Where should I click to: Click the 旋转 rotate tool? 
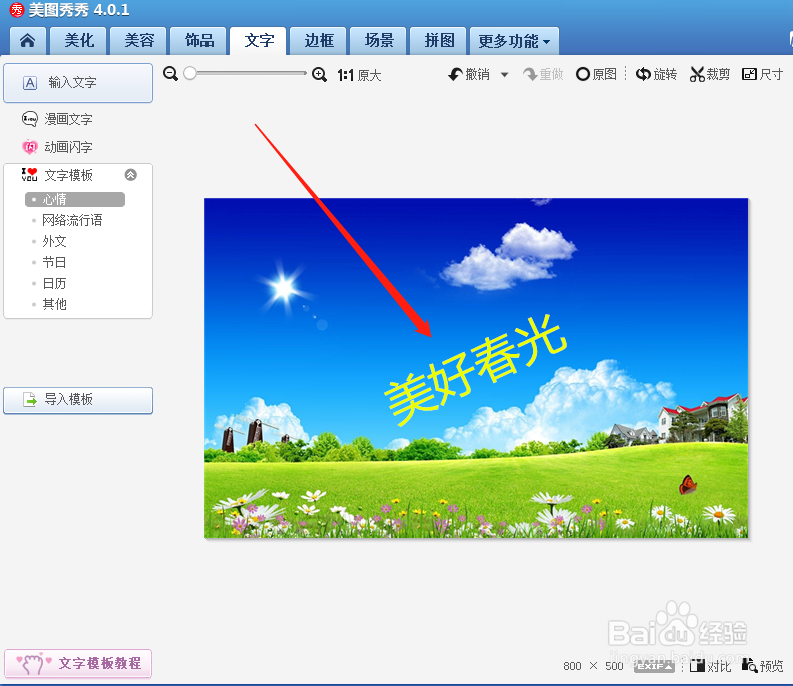[656, 74]
